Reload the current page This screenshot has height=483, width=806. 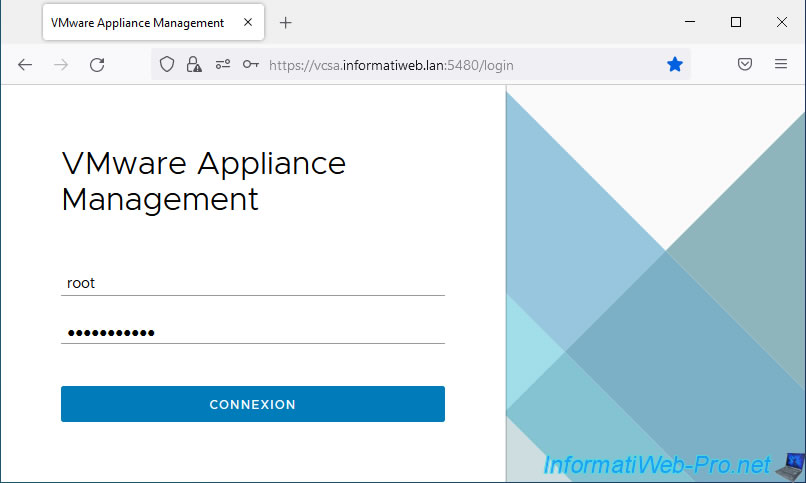97,65
